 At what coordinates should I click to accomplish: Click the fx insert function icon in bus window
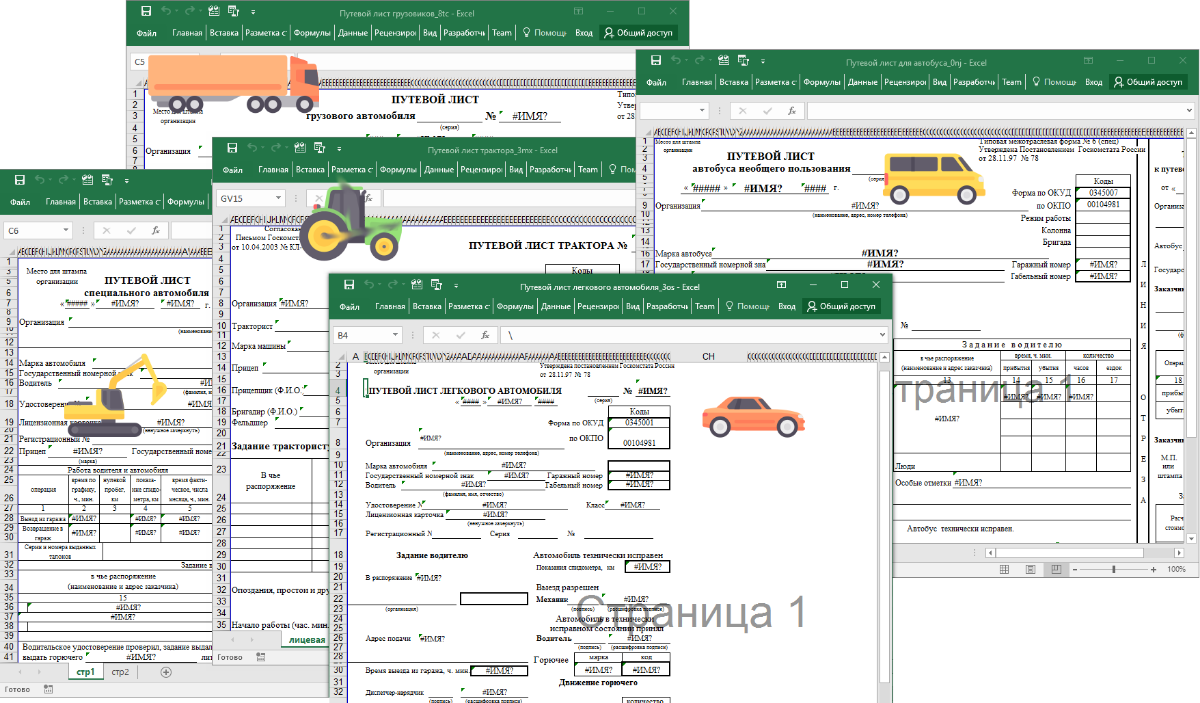(790, 110)
